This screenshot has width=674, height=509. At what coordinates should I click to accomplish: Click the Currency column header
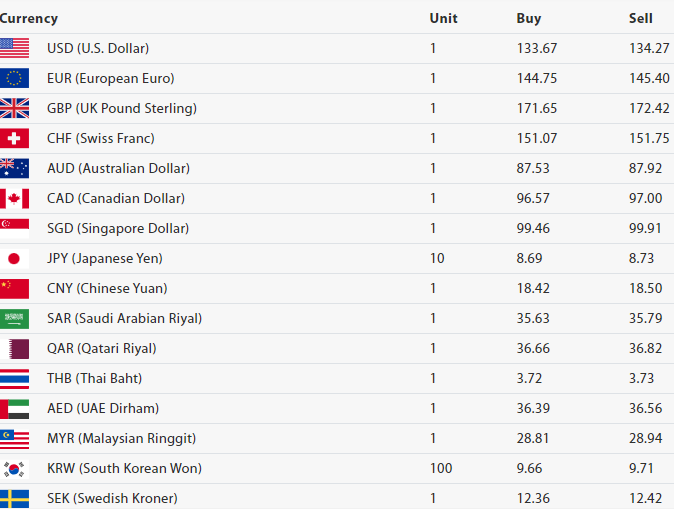click(29, 18)
